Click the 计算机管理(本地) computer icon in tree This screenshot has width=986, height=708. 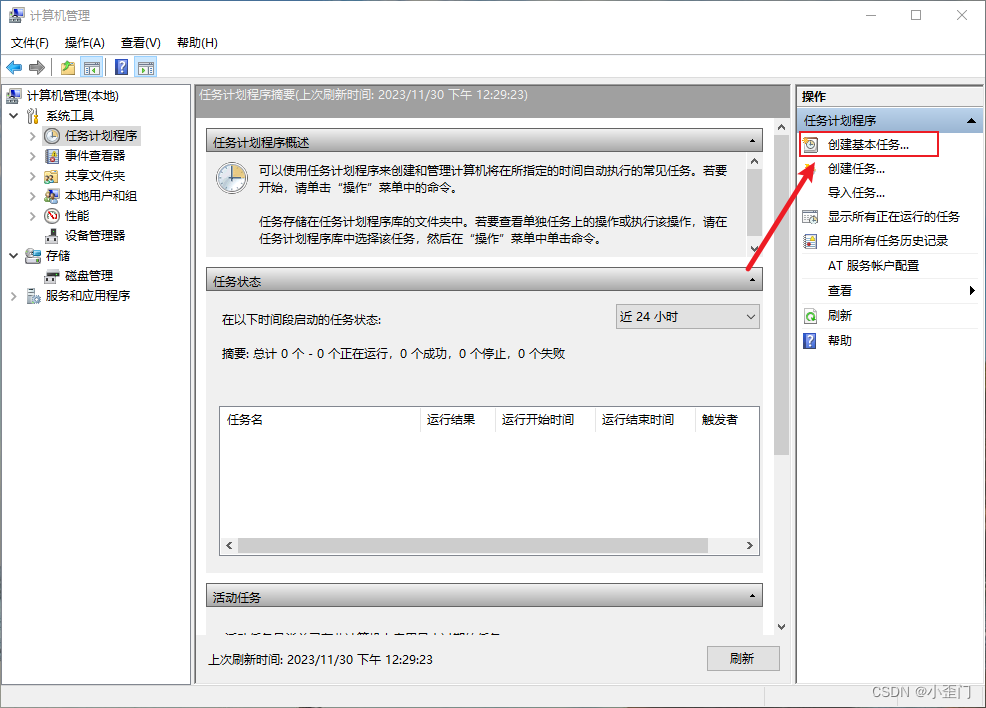[14, 96]
